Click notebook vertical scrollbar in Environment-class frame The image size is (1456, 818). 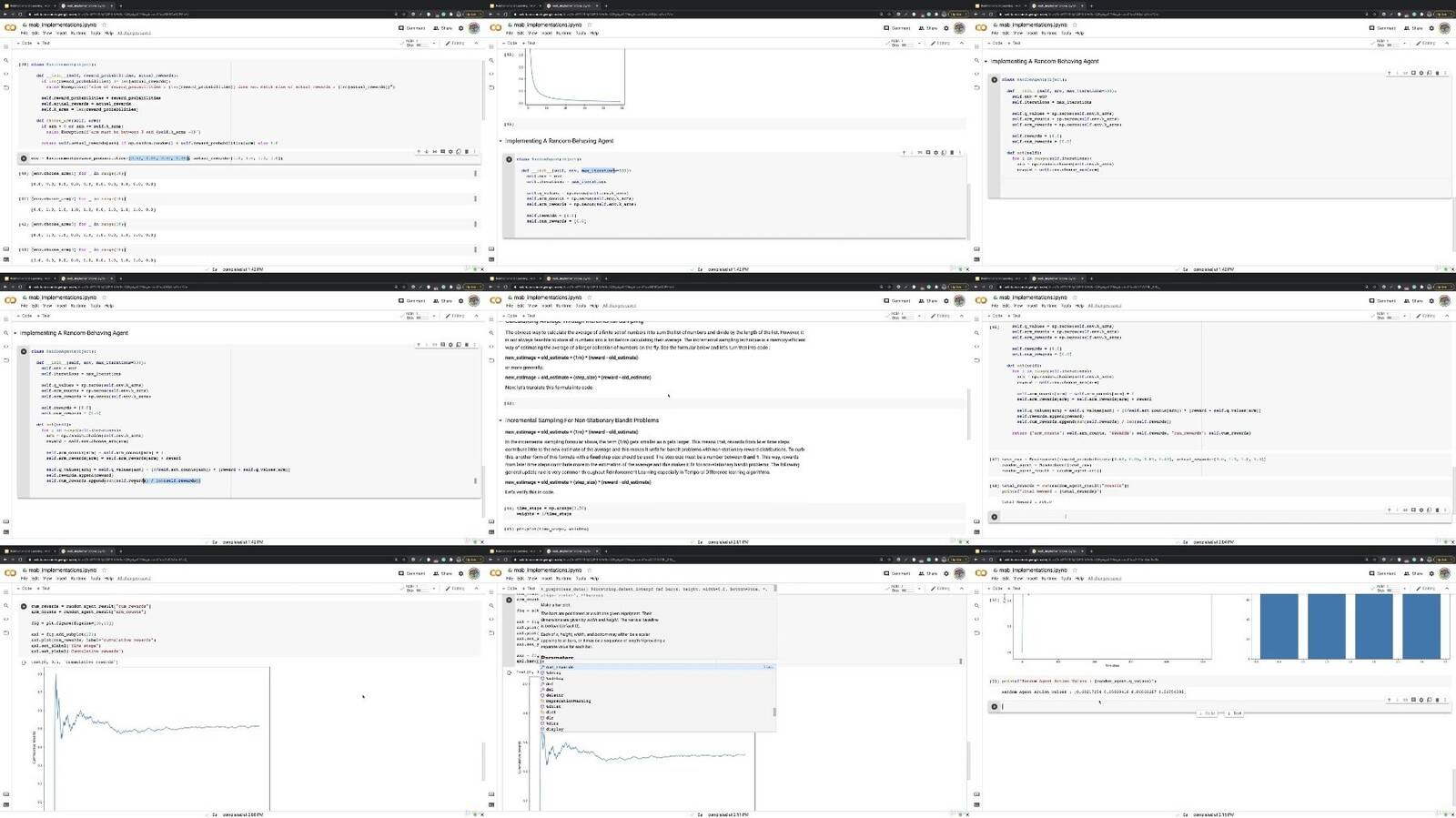pos(482,90)
